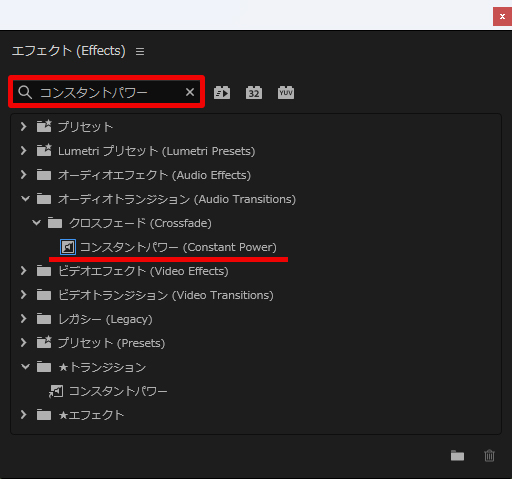Clear the search field with X

pos(190,92)
